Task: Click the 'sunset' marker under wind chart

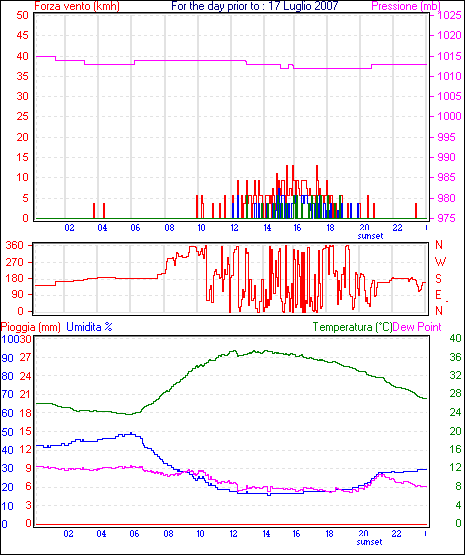Action: pyautogui.click(x=370, y=236)
